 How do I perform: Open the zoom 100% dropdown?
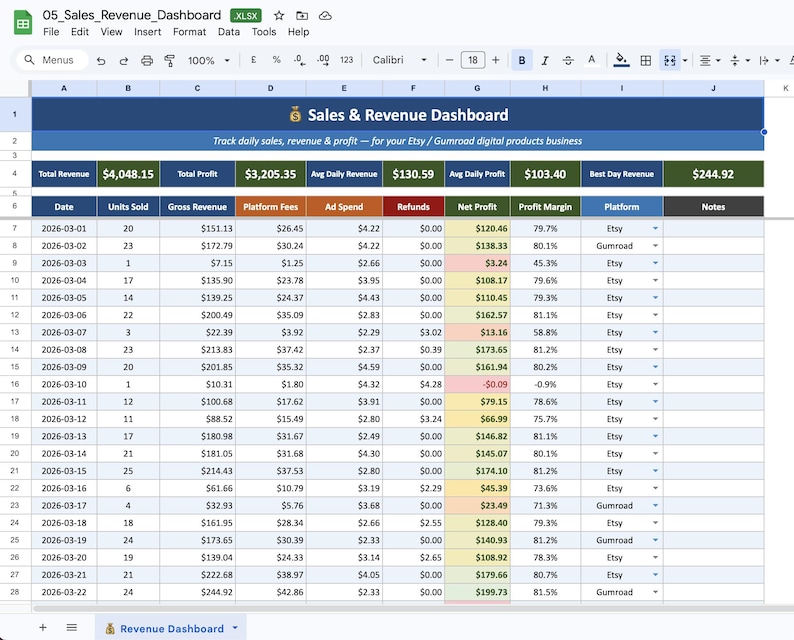(209, 61)
